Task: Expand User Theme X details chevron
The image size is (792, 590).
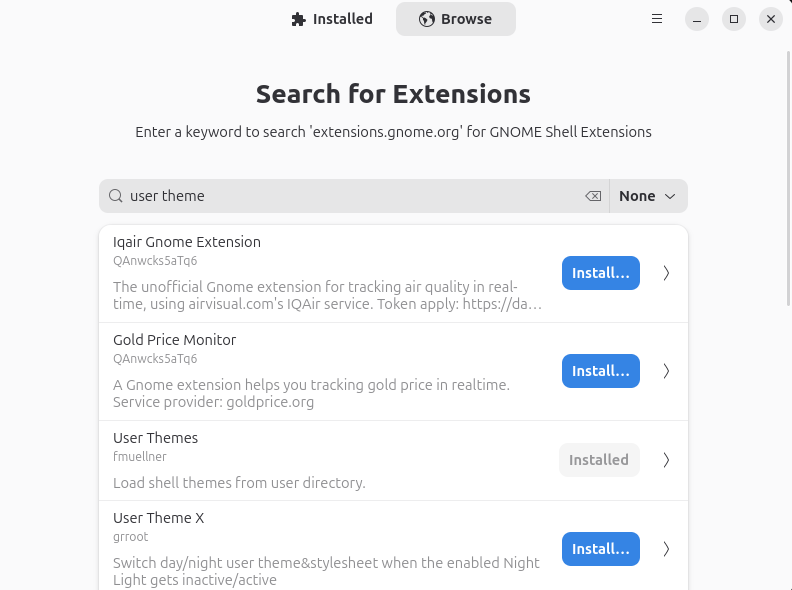Action: tap(666, 549)
